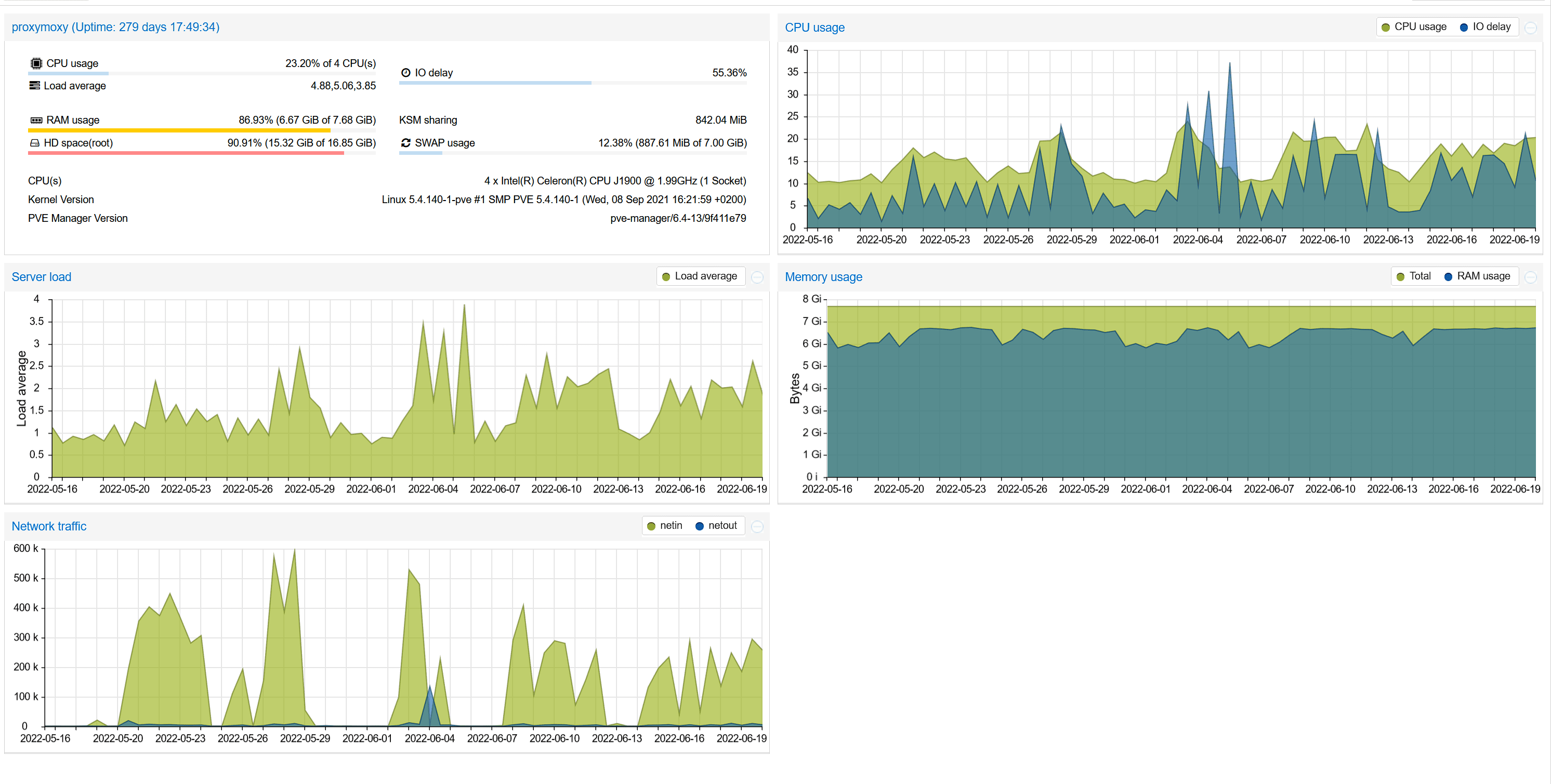Toggle Total series in Memory usage legend
The width and height of the screenshot is (1551, 784).
point(1413,276)
